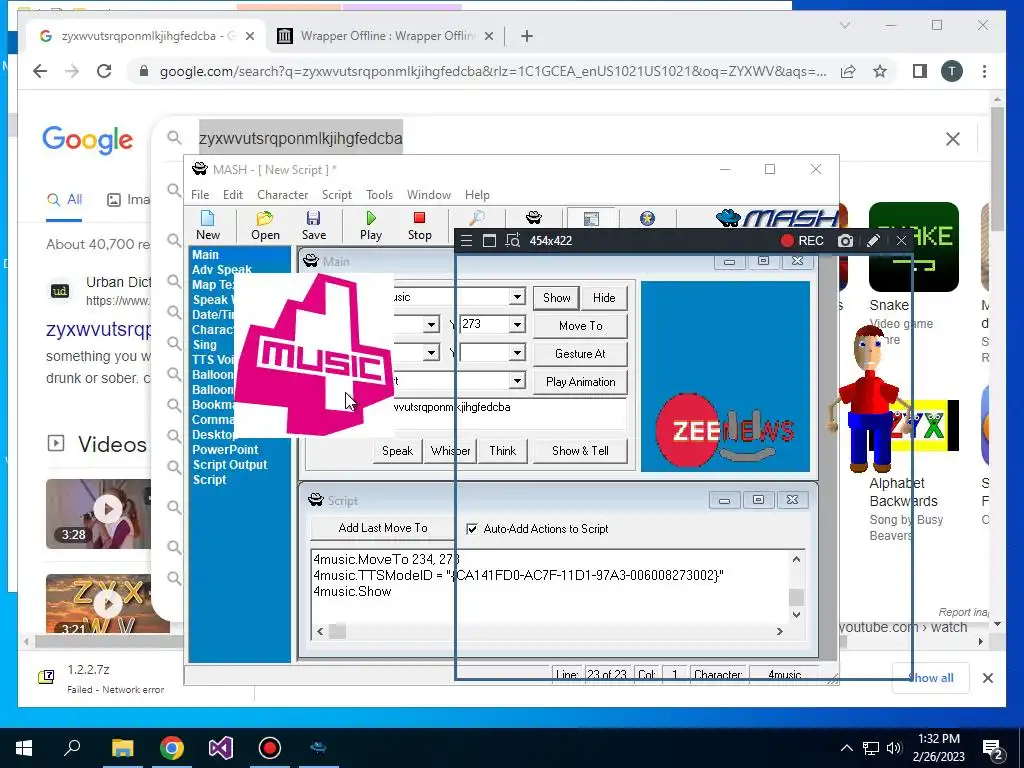Screen dimensions: 1024x768
Task: Click the Add Last Move To button
Action: (x=383, y=528)
